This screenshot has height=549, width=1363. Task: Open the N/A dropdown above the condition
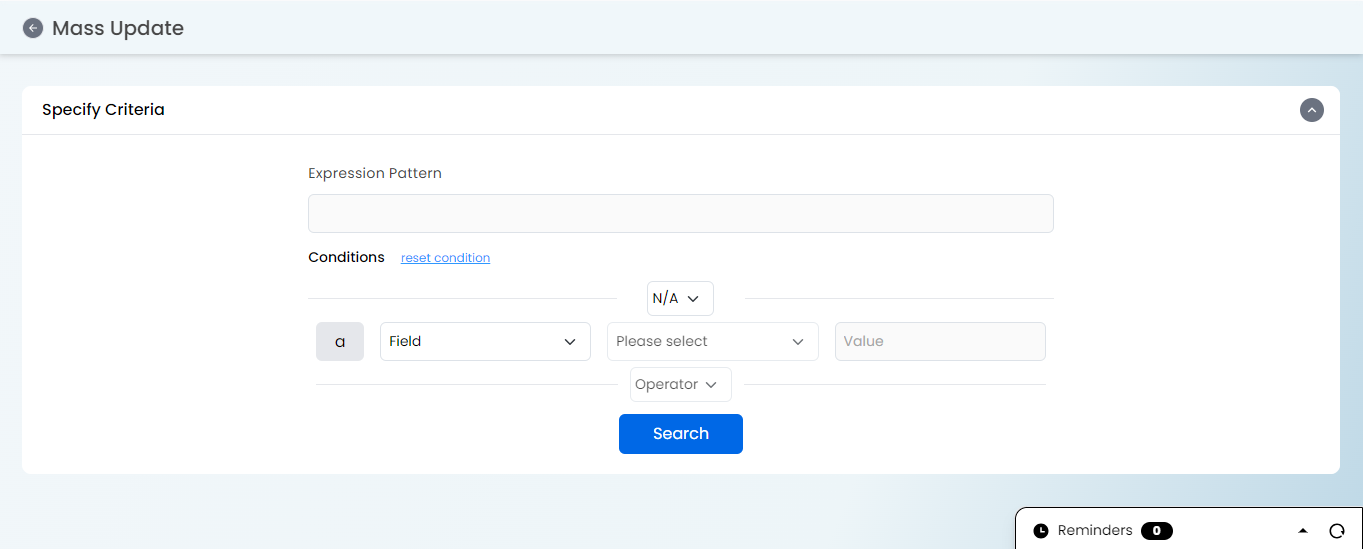[x=680, y=298]
